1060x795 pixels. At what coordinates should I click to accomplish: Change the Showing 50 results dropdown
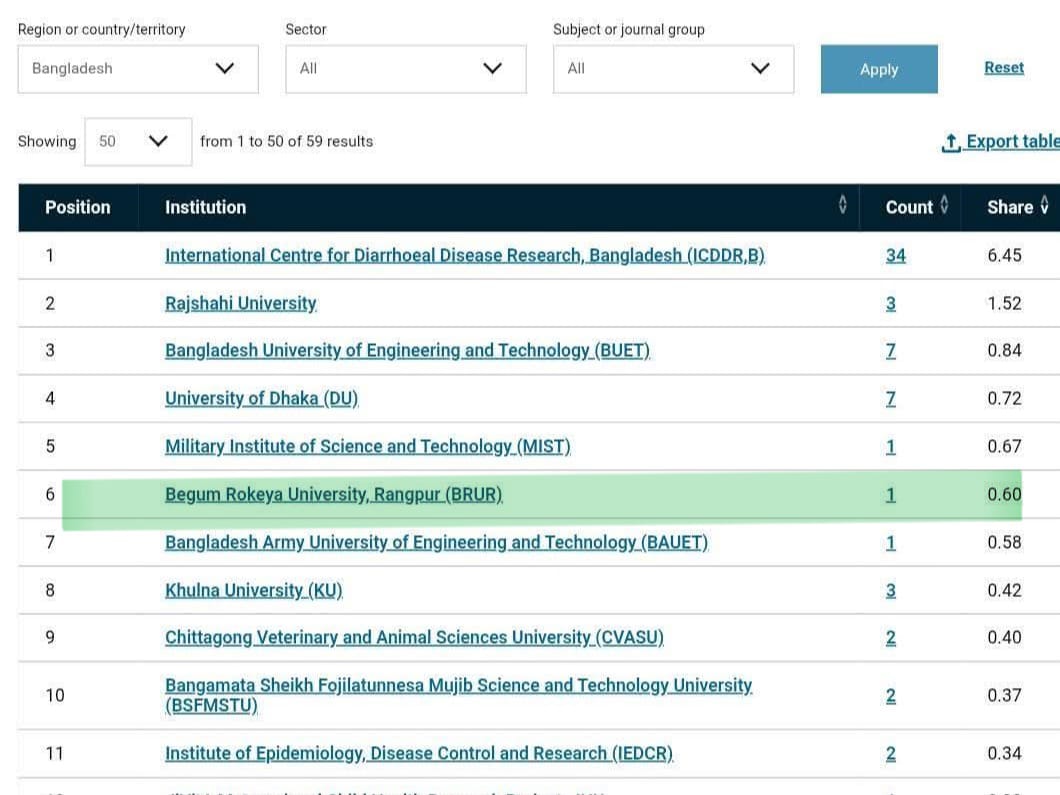[138, 141]
